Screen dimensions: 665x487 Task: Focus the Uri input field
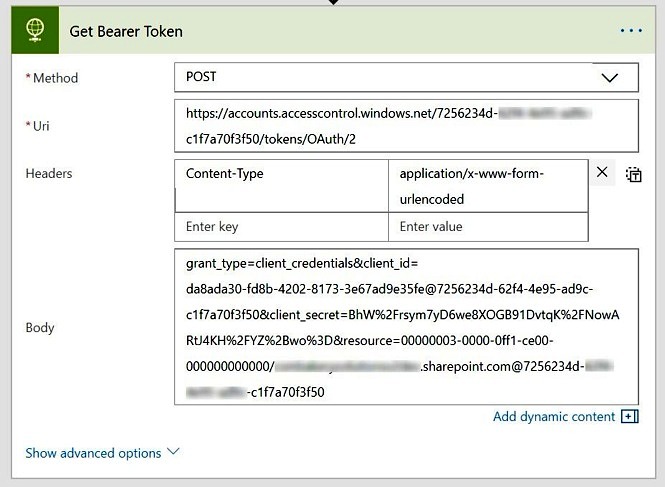click(406, 126)
